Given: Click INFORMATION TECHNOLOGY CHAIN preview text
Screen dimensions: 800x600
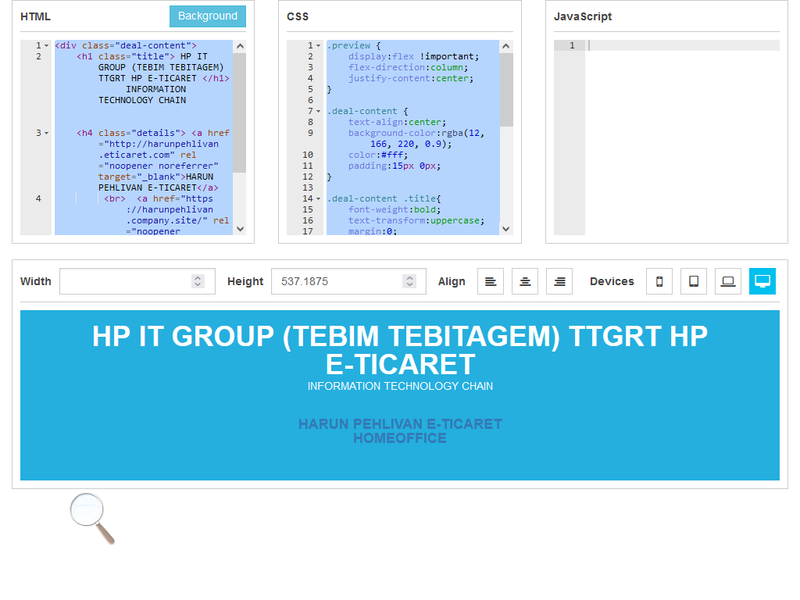Looking at the screenshot, I should click(x=400, y=386).
